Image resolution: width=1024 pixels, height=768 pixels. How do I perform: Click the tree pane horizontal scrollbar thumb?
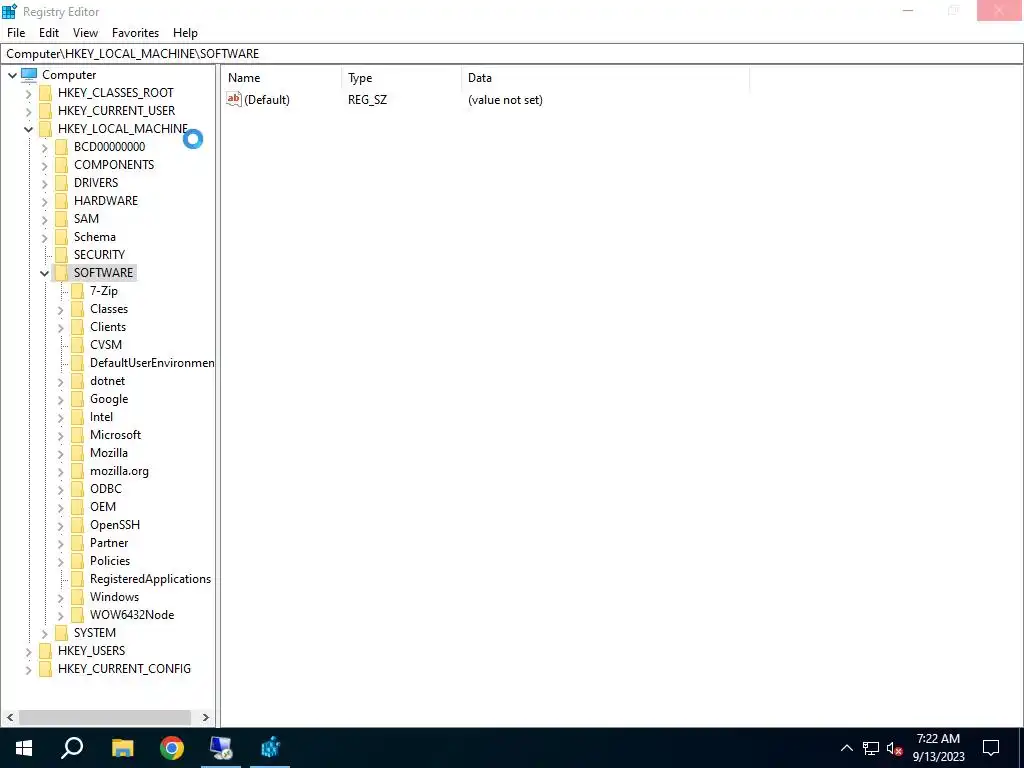point(104,717)
